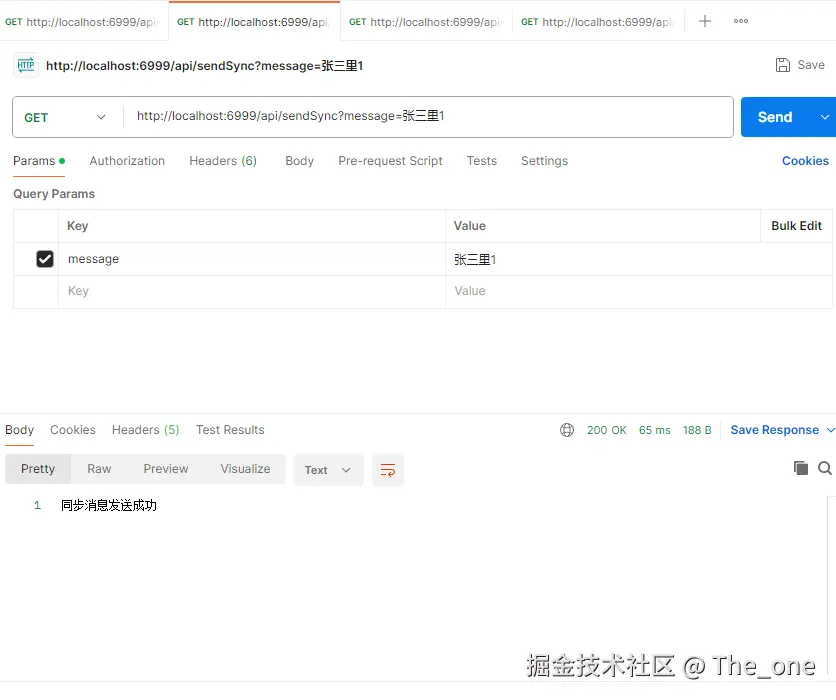Screen dimensions: 836x700
Task: Click Save Response text
Action: [x=774, y=430]
